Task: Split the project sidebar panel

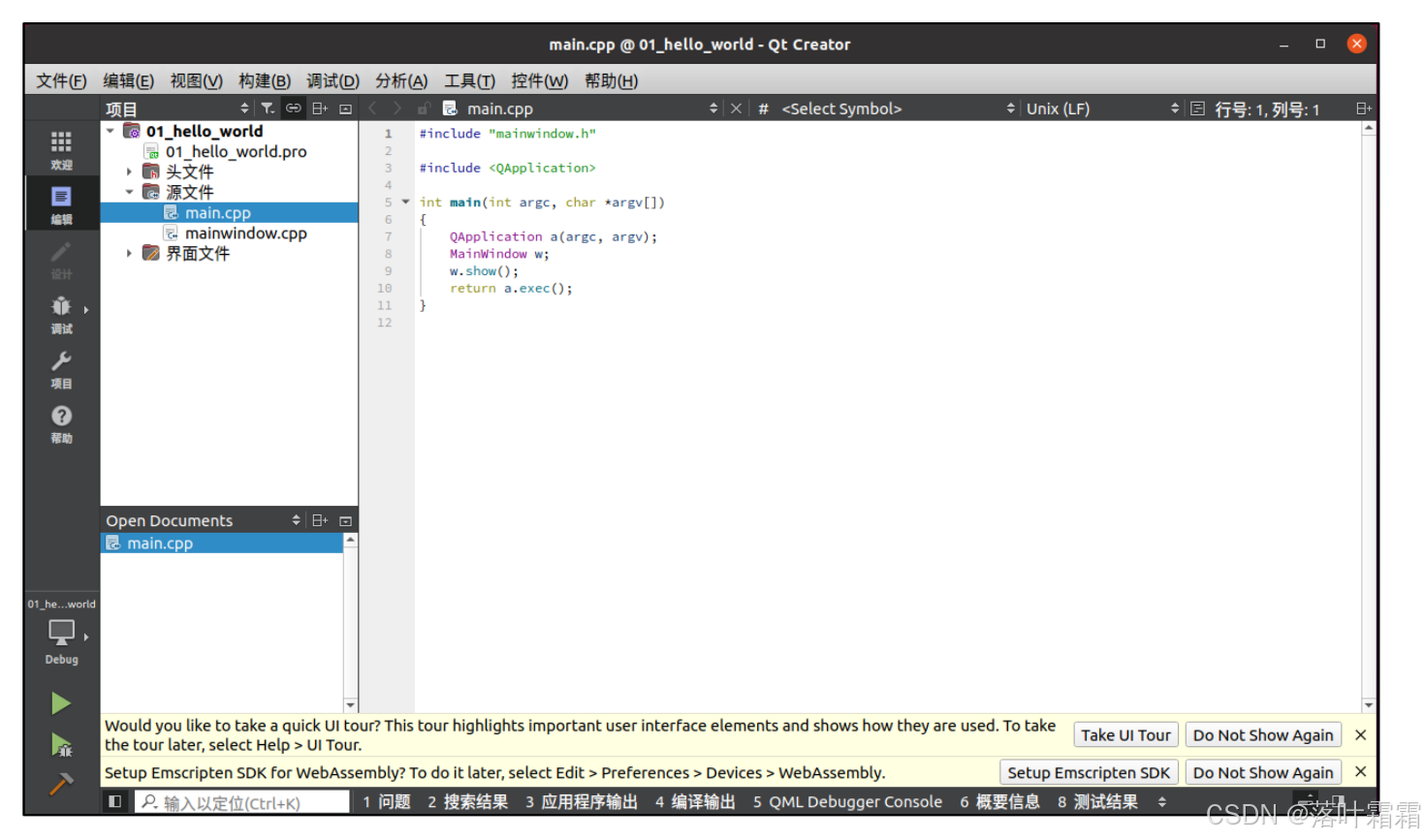Action: point(319,109)
